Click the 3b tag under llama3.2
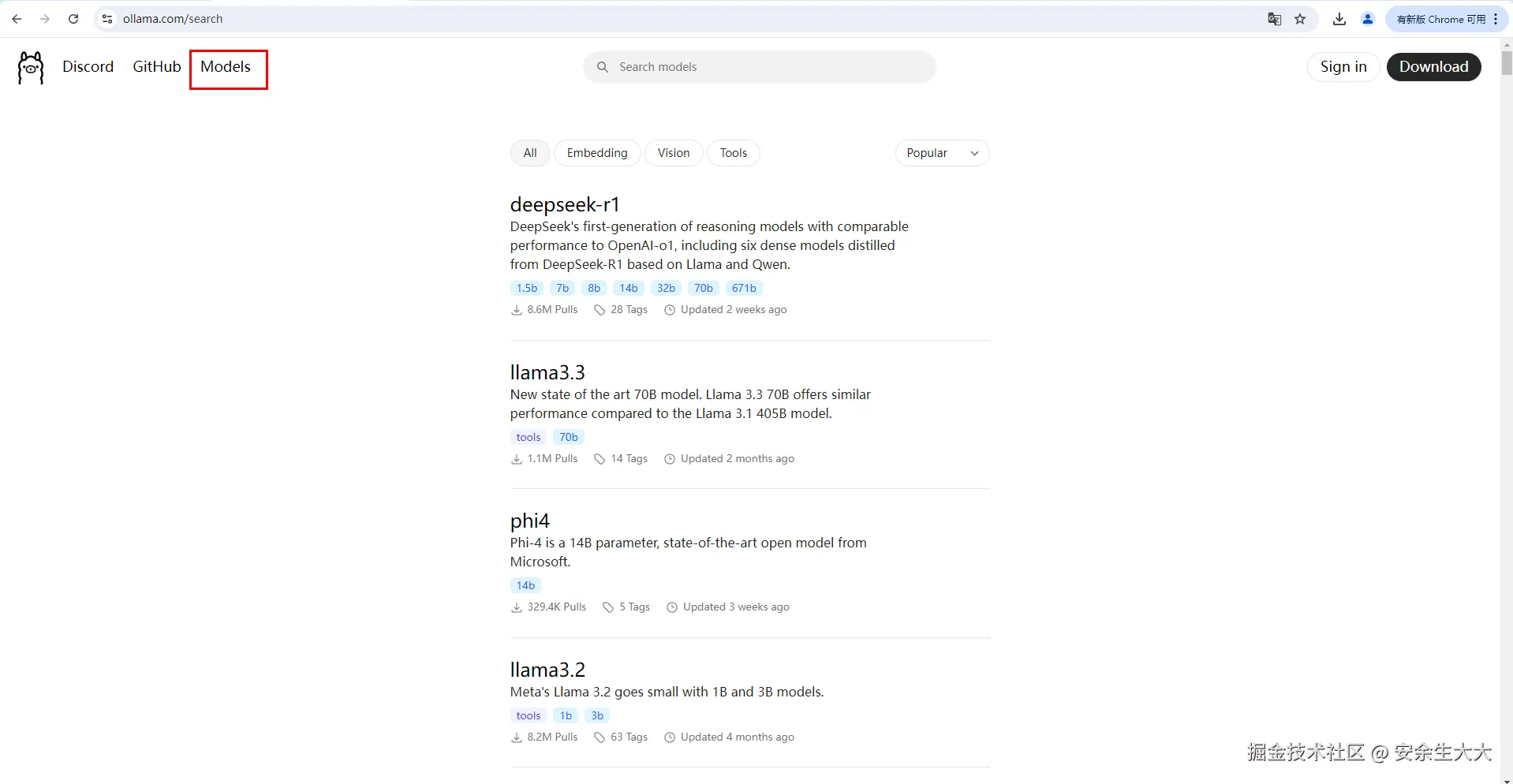 click(597, 715)
